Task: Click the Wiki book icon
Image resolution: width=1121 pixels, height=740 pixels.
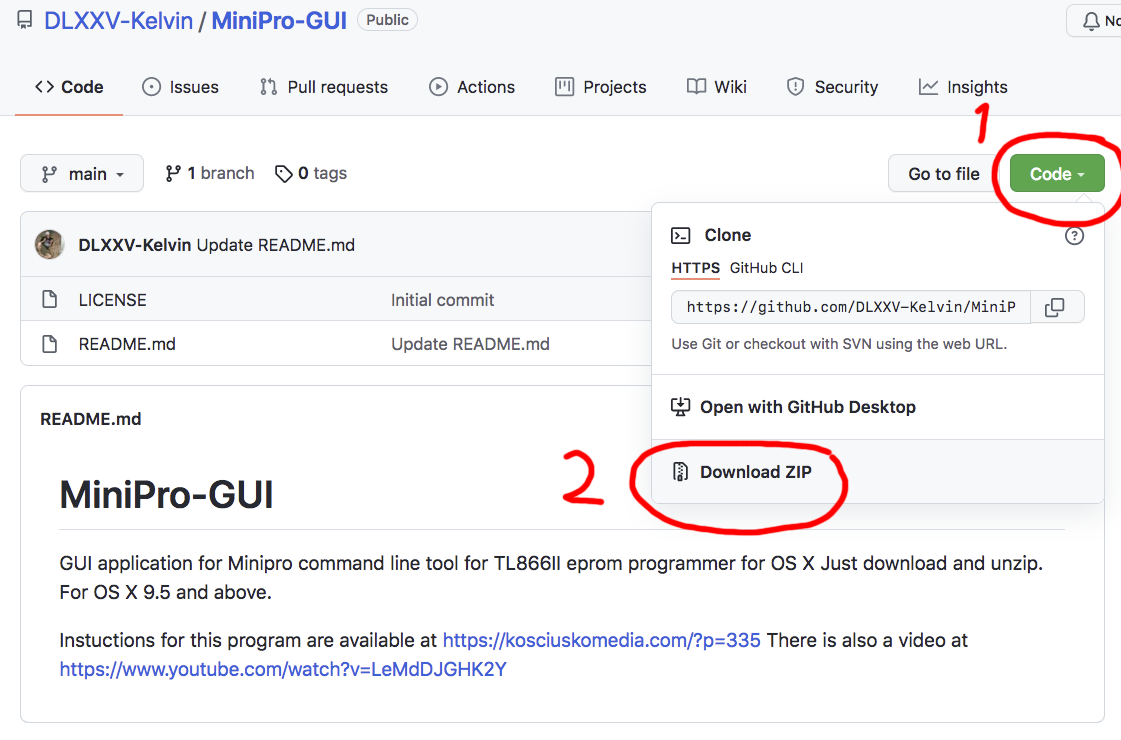Action: pyautogui.click(x=696, y=87)
